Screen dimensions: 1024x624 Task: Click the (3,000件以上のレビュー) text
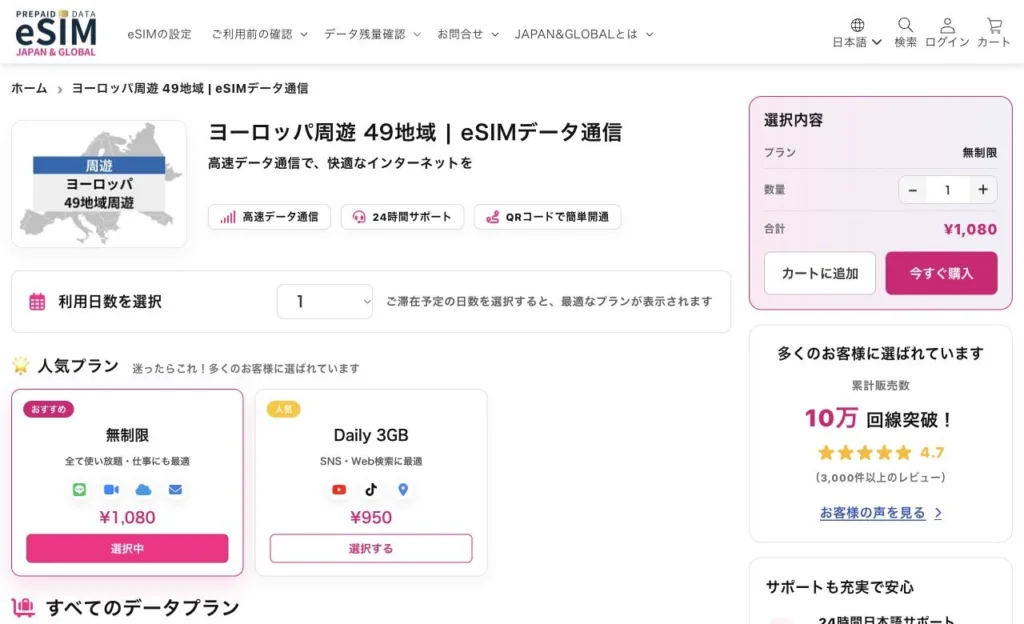[880, 478]
